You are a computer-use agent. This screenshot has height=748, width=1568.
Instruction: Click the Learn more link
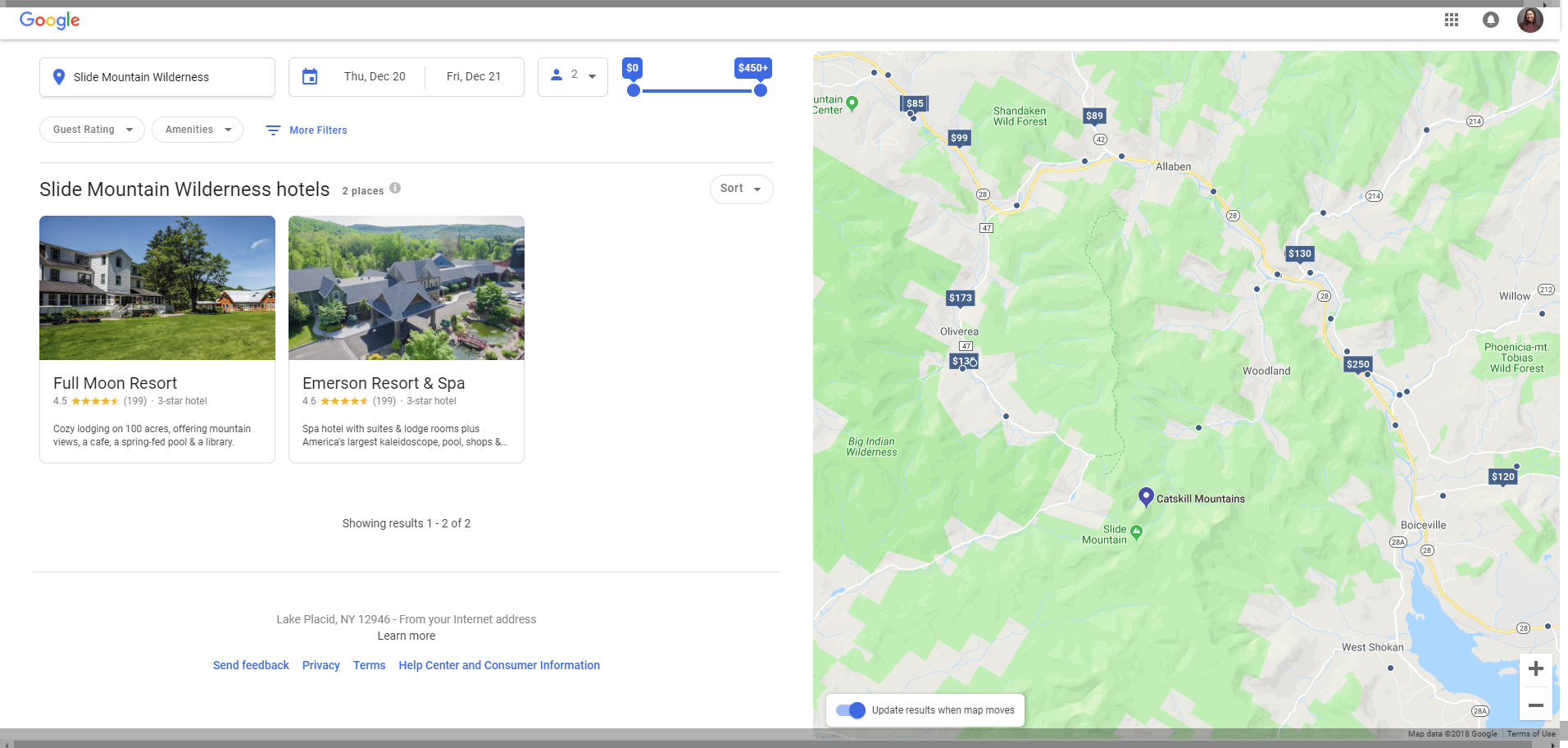coord(407,636)
